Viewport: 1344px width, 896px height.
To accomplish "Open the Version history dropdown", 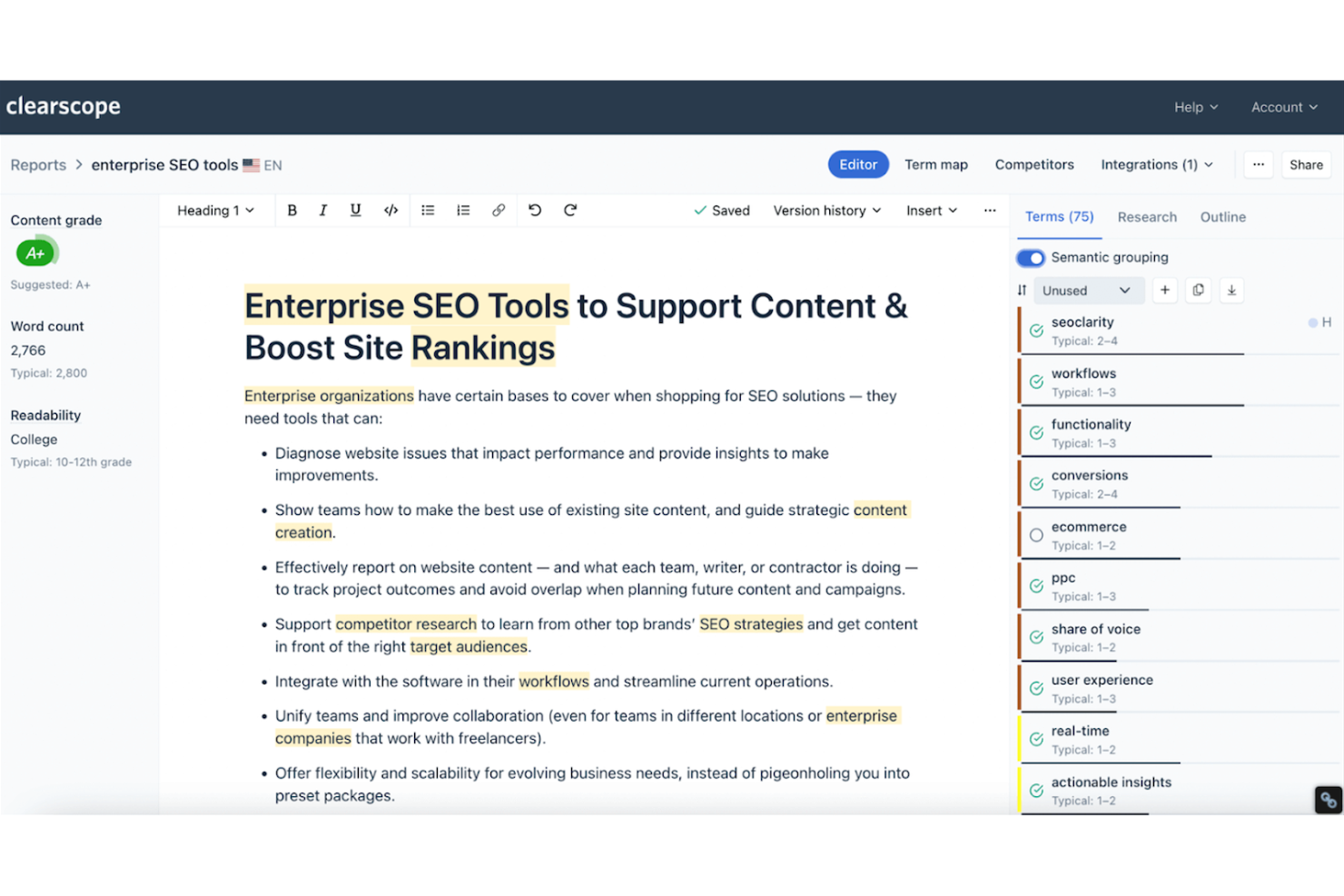I will click(827, 211).
